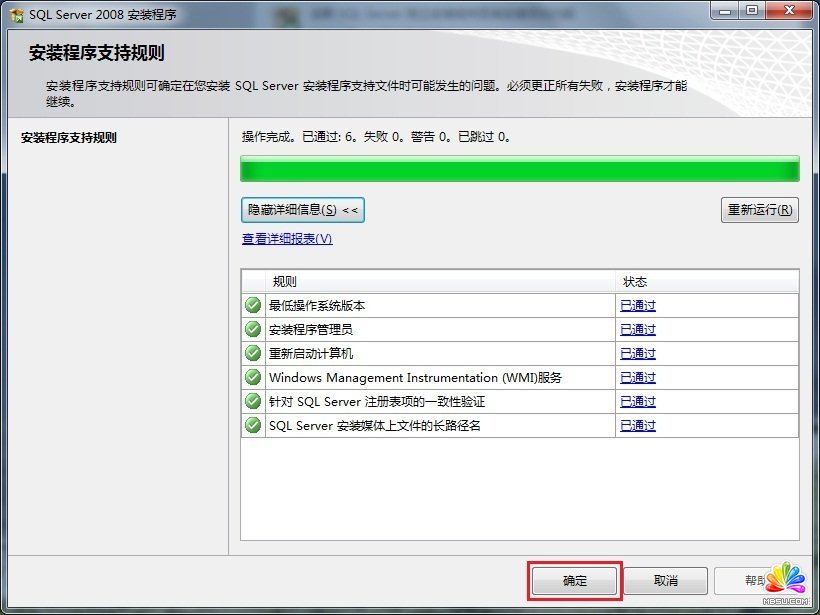This screenshot has height=615, width=820.
Task: Click the check icon beside WMI服务 rule
Action: (x=253, y=377)
